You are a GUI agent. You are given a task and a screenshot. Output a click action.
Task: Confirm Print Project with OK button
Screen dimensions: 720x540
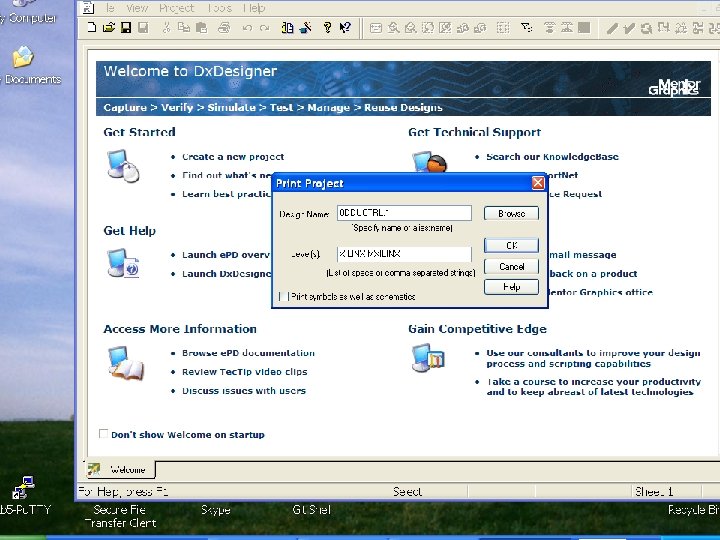pyautogui.click(x=511, y=246)
